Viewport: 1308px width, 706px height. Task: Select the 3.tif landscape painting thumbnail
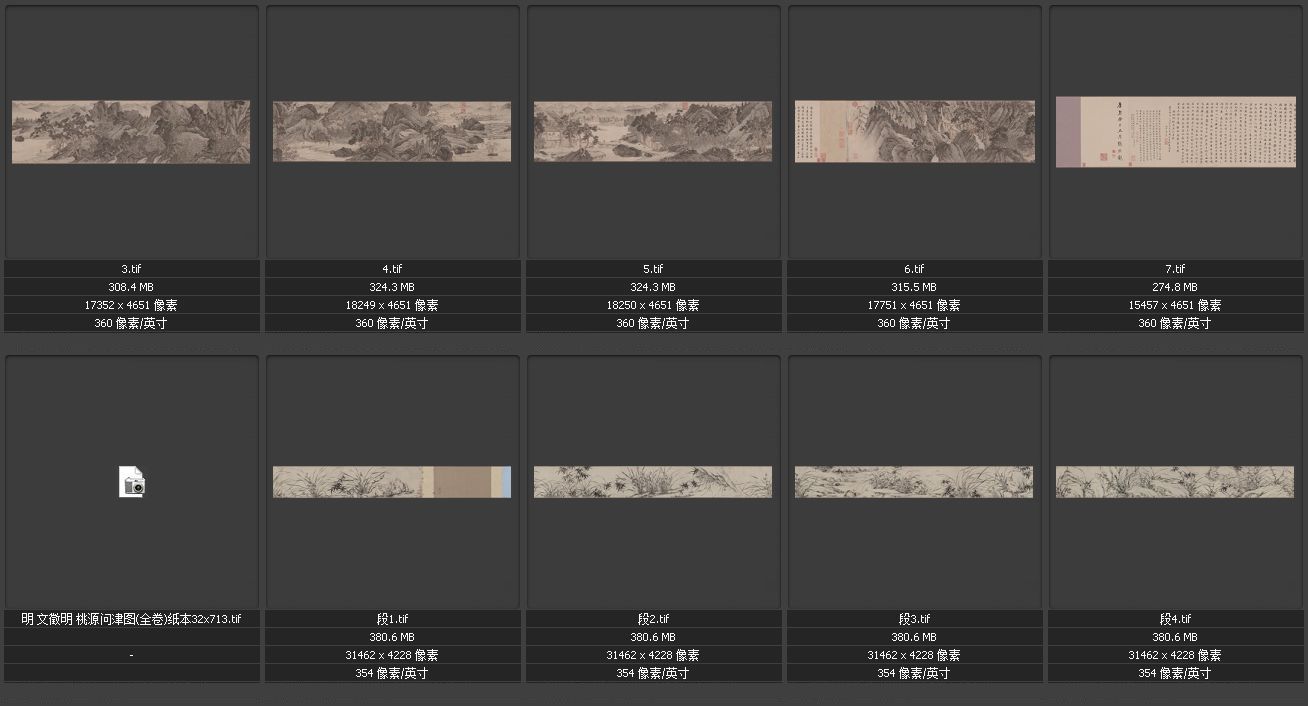[x=131, y=131]
